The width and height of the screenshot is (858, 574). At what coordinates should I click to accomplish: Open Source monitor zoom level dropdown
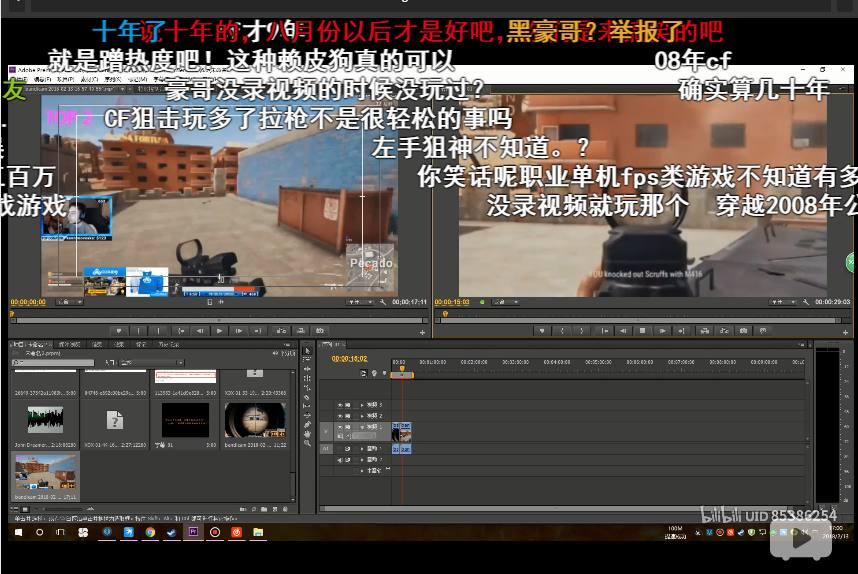coord(70,302)
